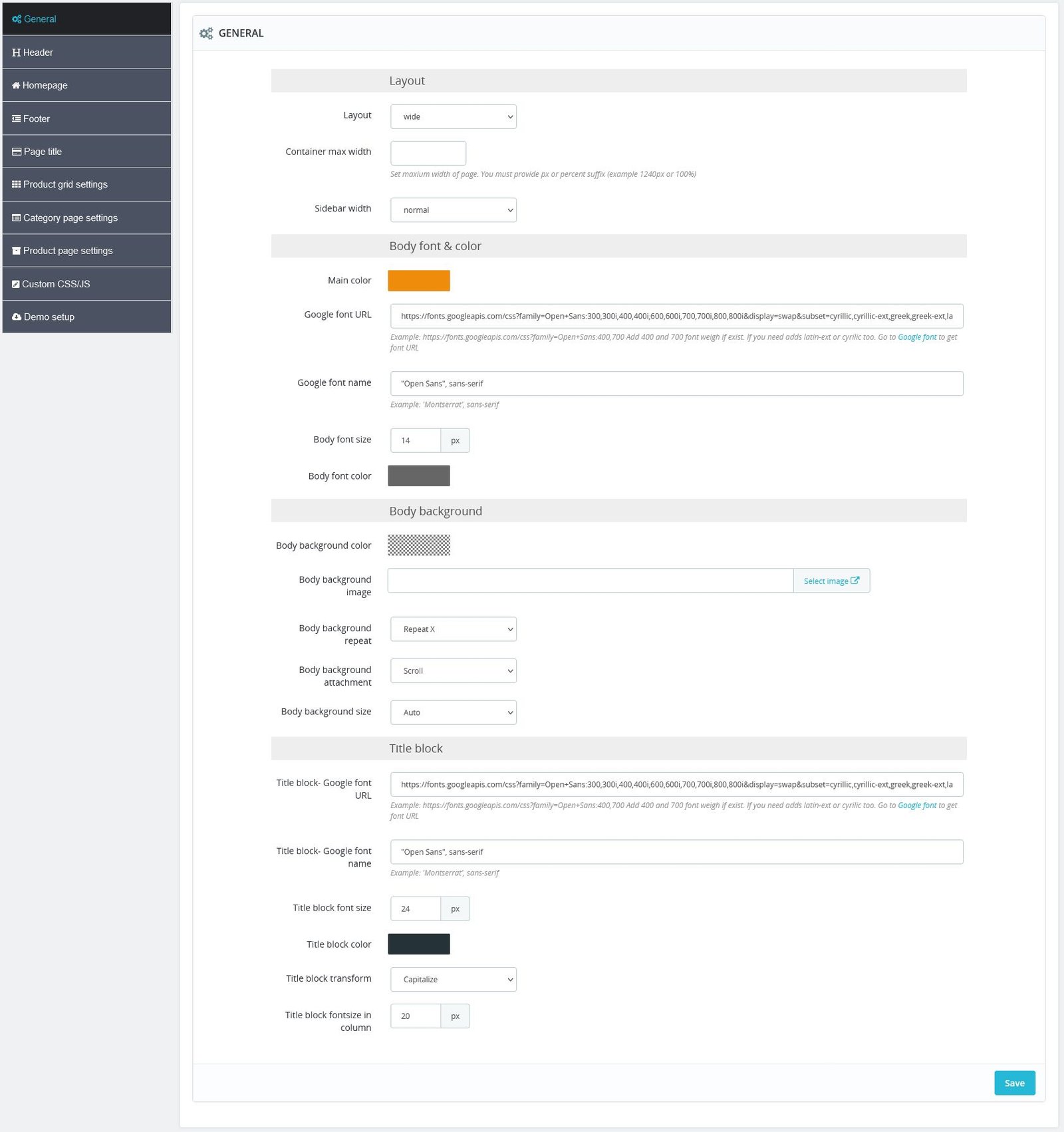The height and width of the screenshot is (1132, 1064).
Task: Open the Homepage settings tab
Action: [86, 85]
